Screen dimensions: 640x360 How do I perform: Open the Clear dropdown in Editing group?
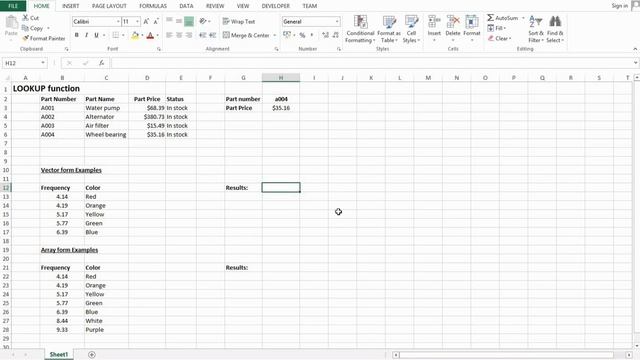pyautogui.click(x=499, y=38)
